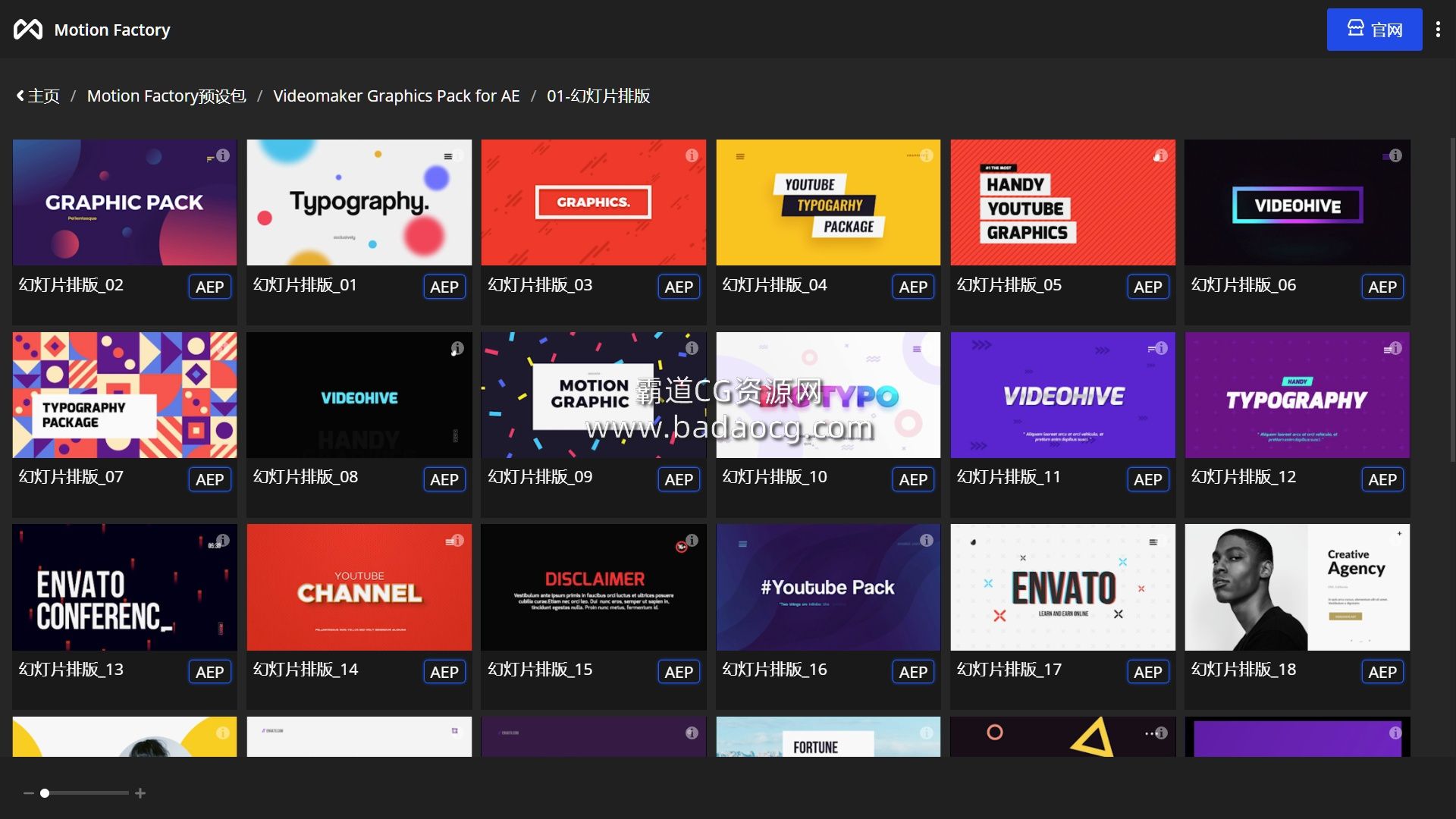Show info icon on MOTION GRAPHIC thumbnail

[x=692, y=348]
